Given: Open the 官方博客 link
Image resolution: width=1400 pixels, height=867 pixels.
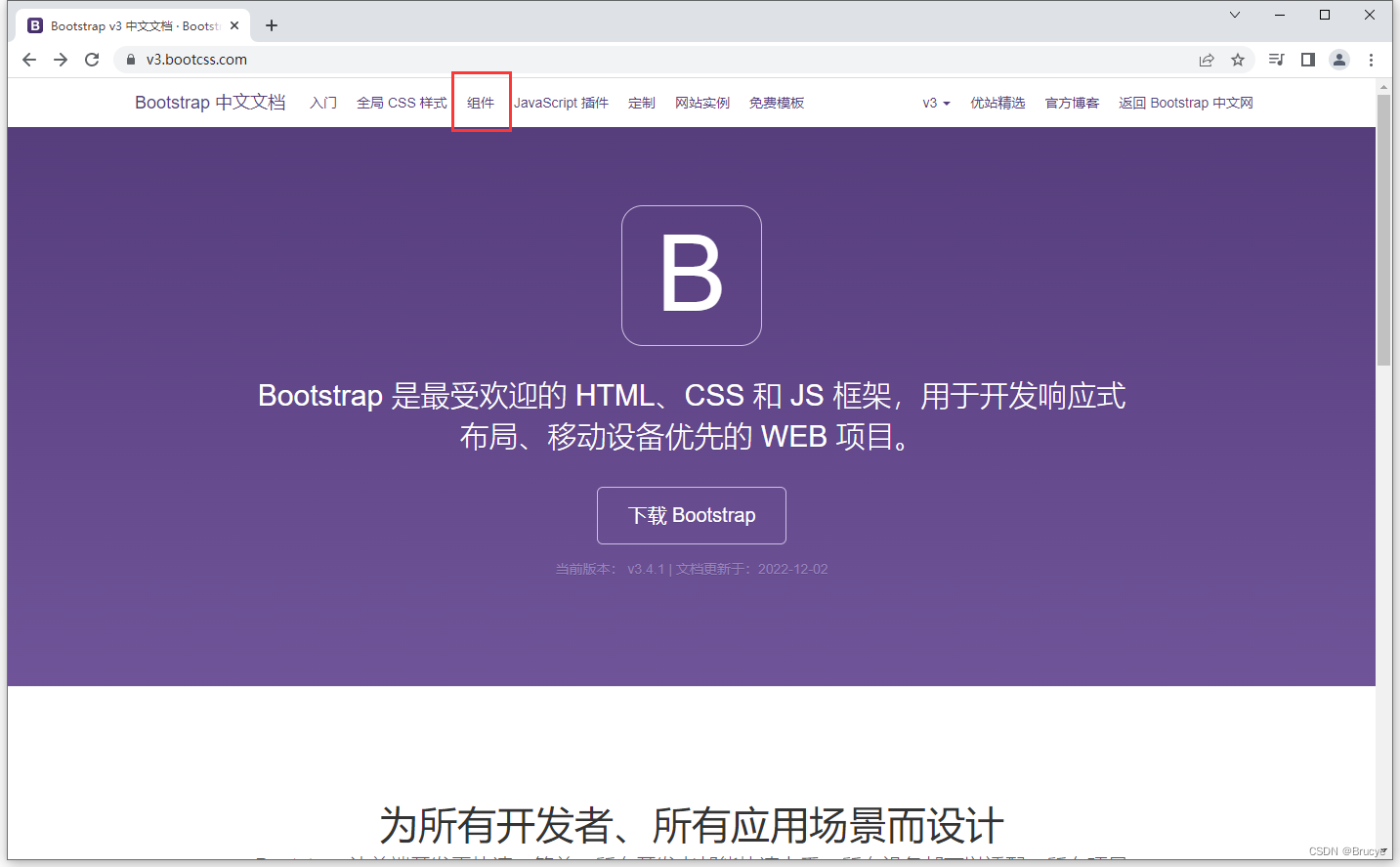Looking at the screenshot, I should click(1072, 103).
